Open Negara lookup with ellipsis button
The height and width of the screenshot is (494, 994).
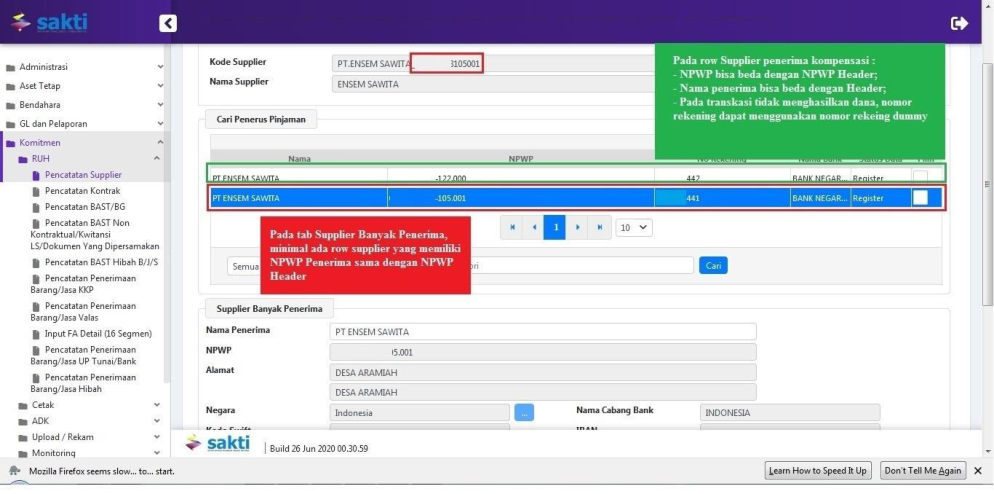pyautogui.click(x=524, y=412)
